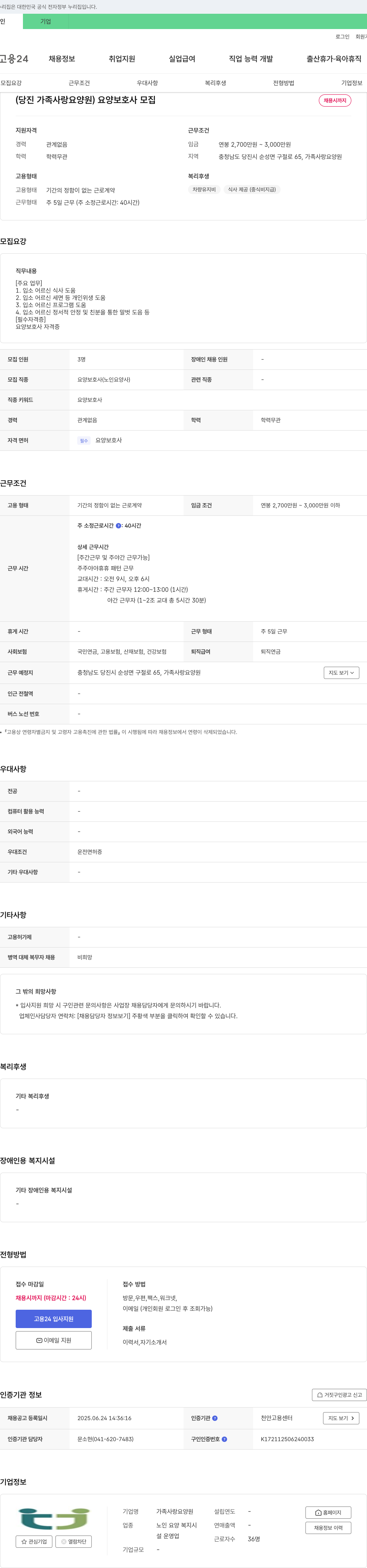This screenshot has height=1568, width=367.
Task: Open the 실업급여 menu
Action: [x=182, y=59]
